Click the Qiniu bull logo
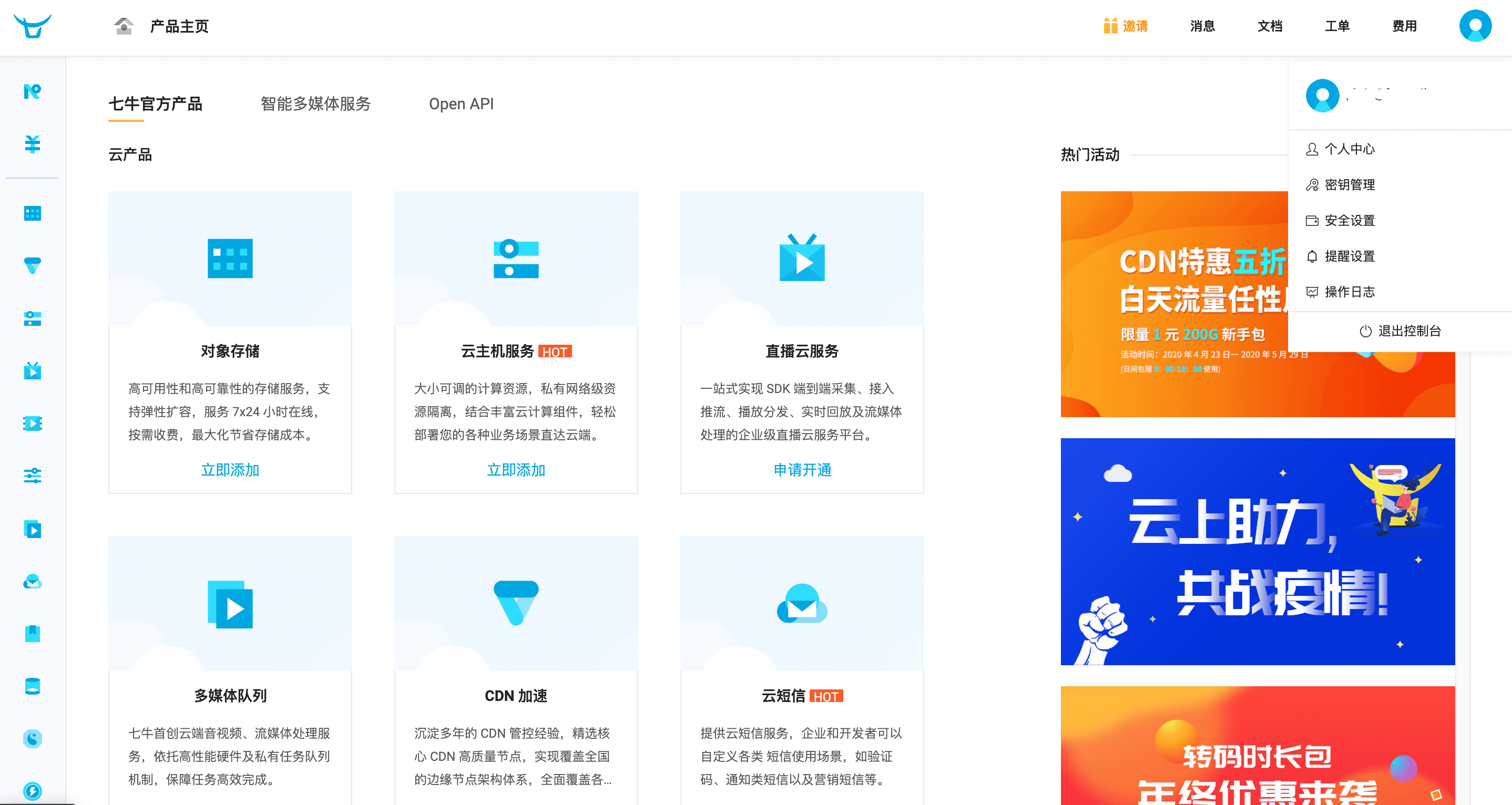The width and height of the screenshot is (1512, 805). (32, 26)
